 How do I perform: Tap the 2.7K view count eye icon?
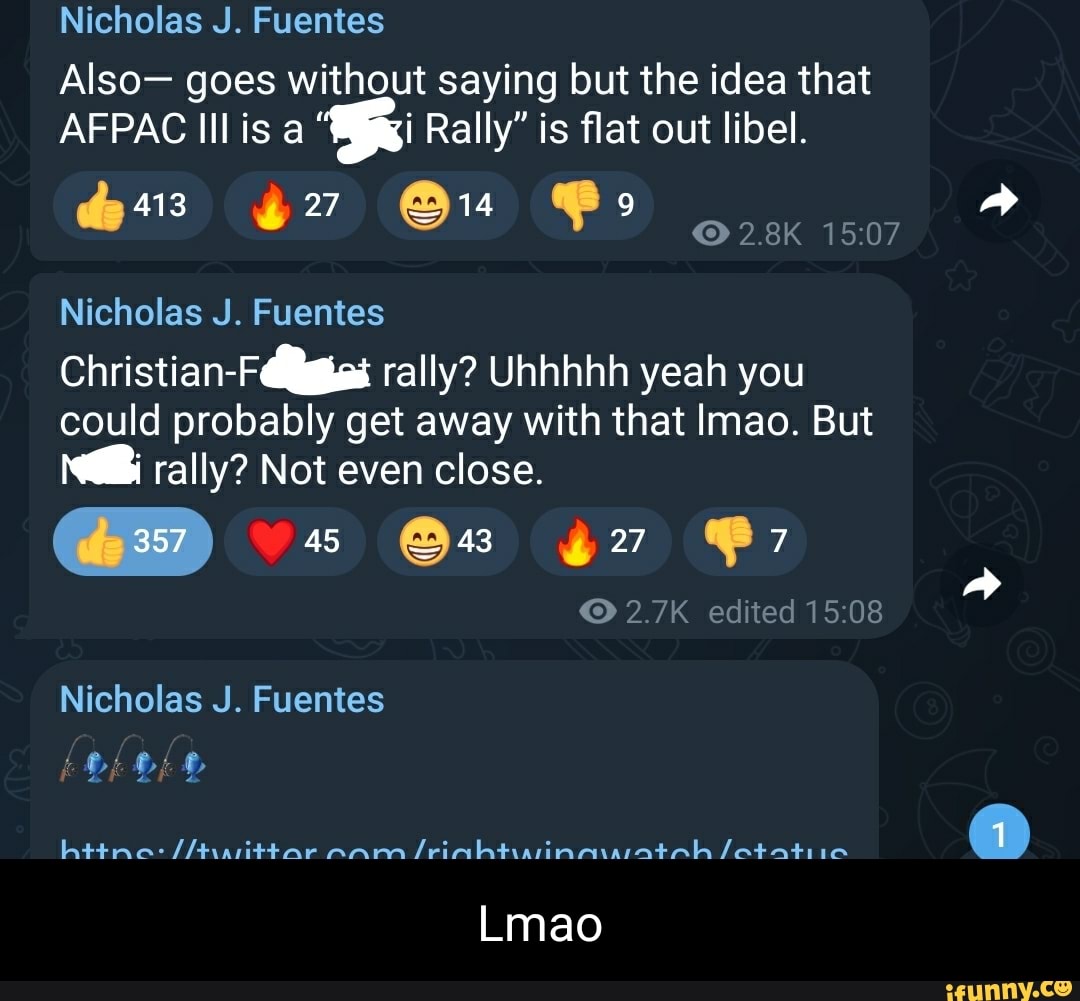click(x=597, y=612)
